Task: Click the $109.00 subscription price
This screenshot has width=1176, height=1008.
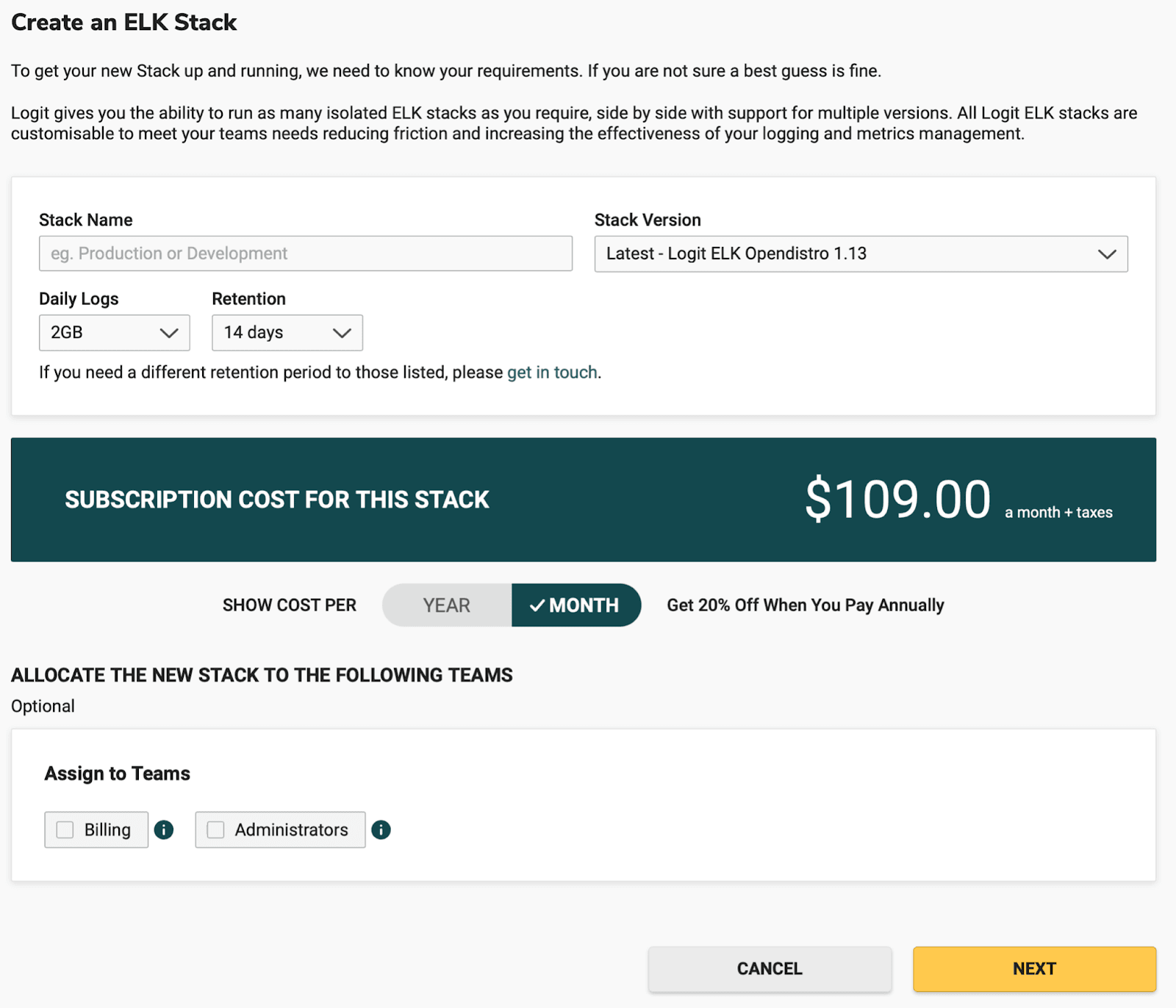Action: coord(897,500)
